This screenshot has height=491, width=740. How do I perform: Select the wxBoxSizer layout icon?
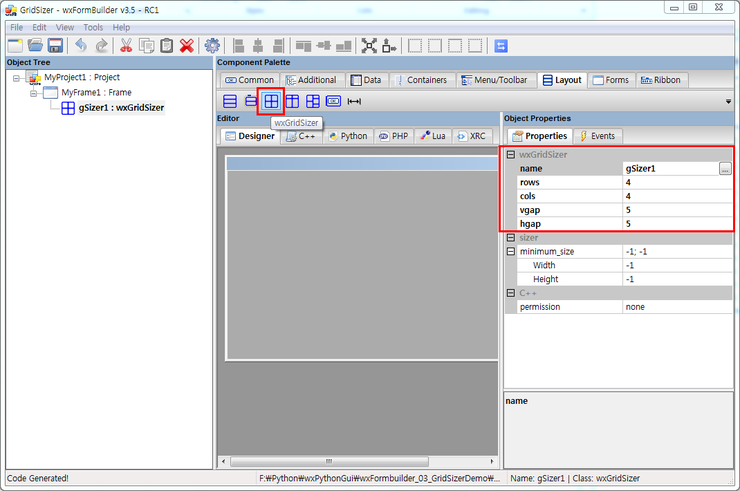click(x=230, y=101)
